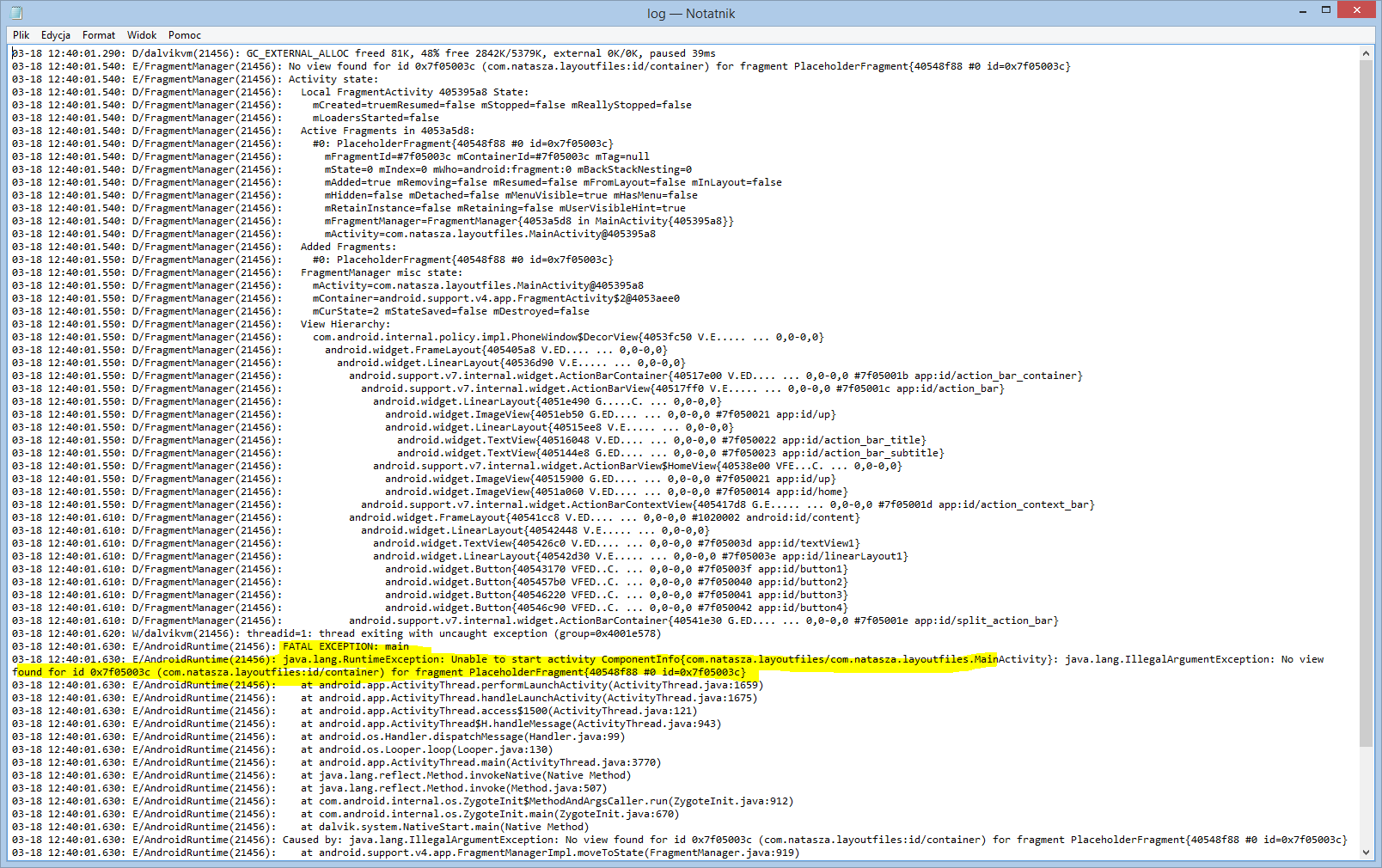This screenshot has height=868, width=1382.
Task: Close the log Notatnik window
Action: 1357,10
